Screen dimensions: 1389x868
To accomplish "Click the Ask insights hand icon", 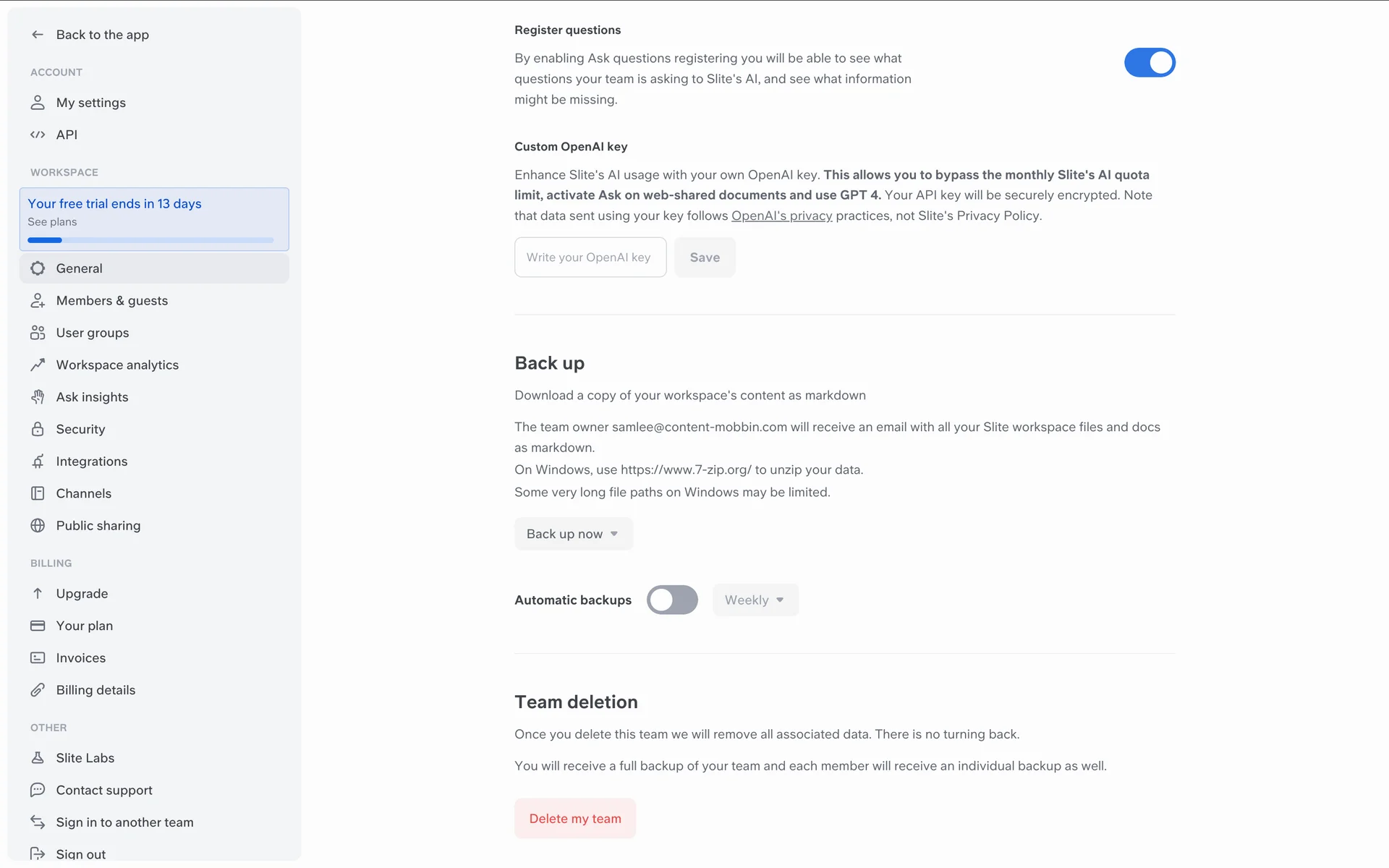I will coord(38,397).
